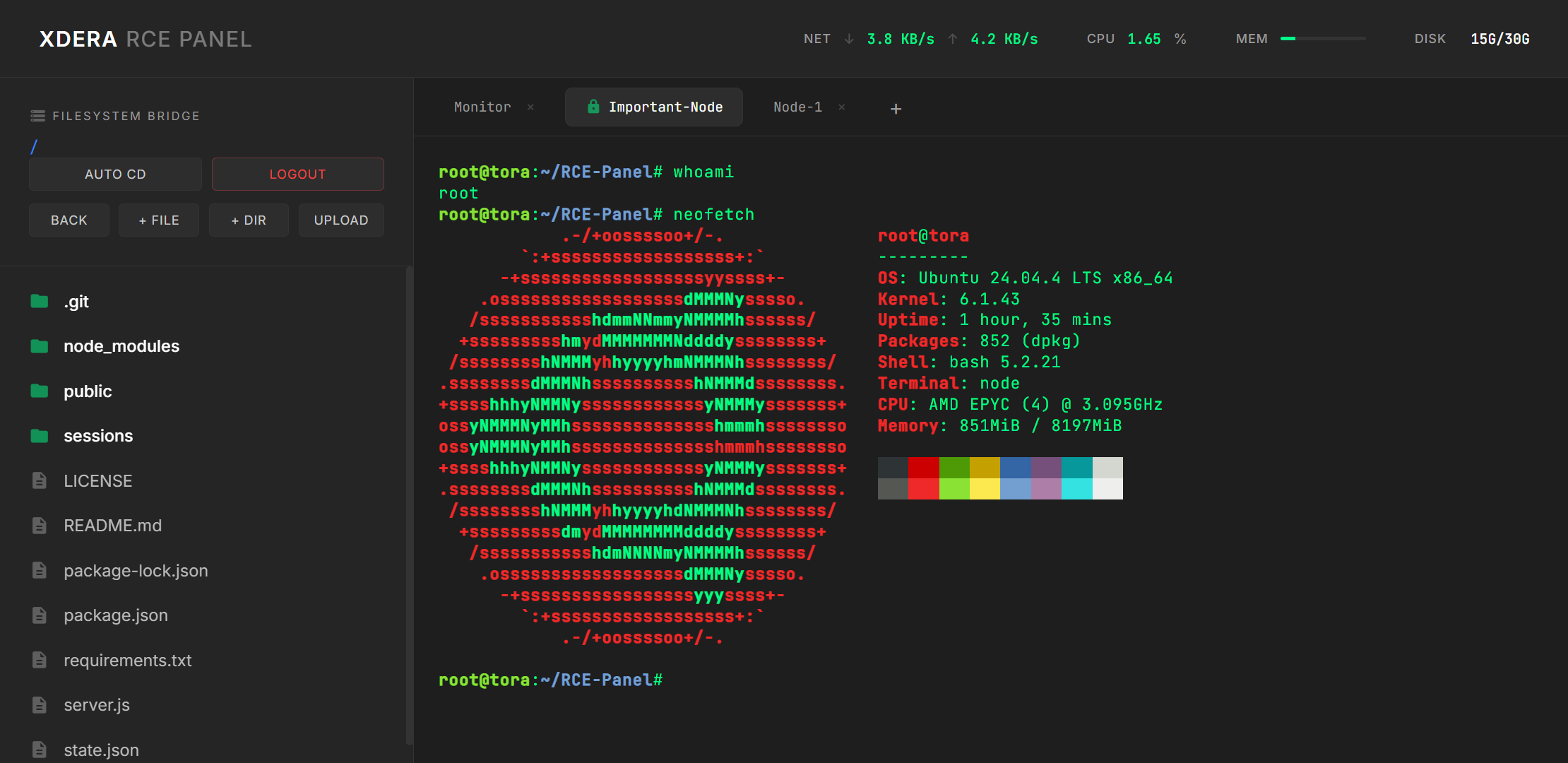Click the UPLOAD button
The height and width of the screenshot is (763, 1568).
(x=341, y=220)
